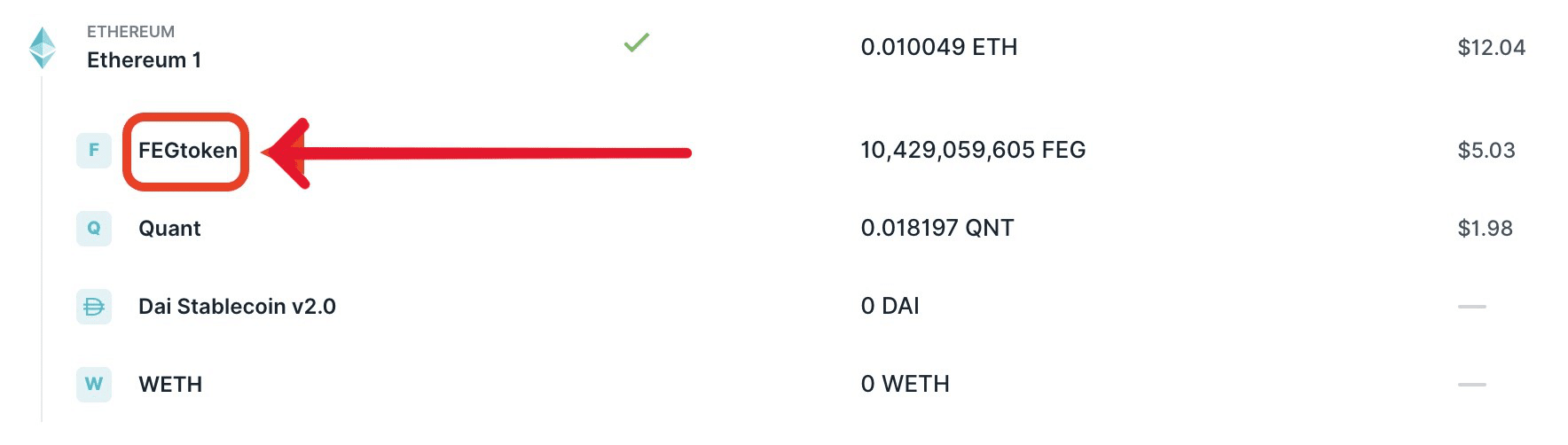Select the WETH token name
Screen dimensions: 1568x445
point(170,385)
